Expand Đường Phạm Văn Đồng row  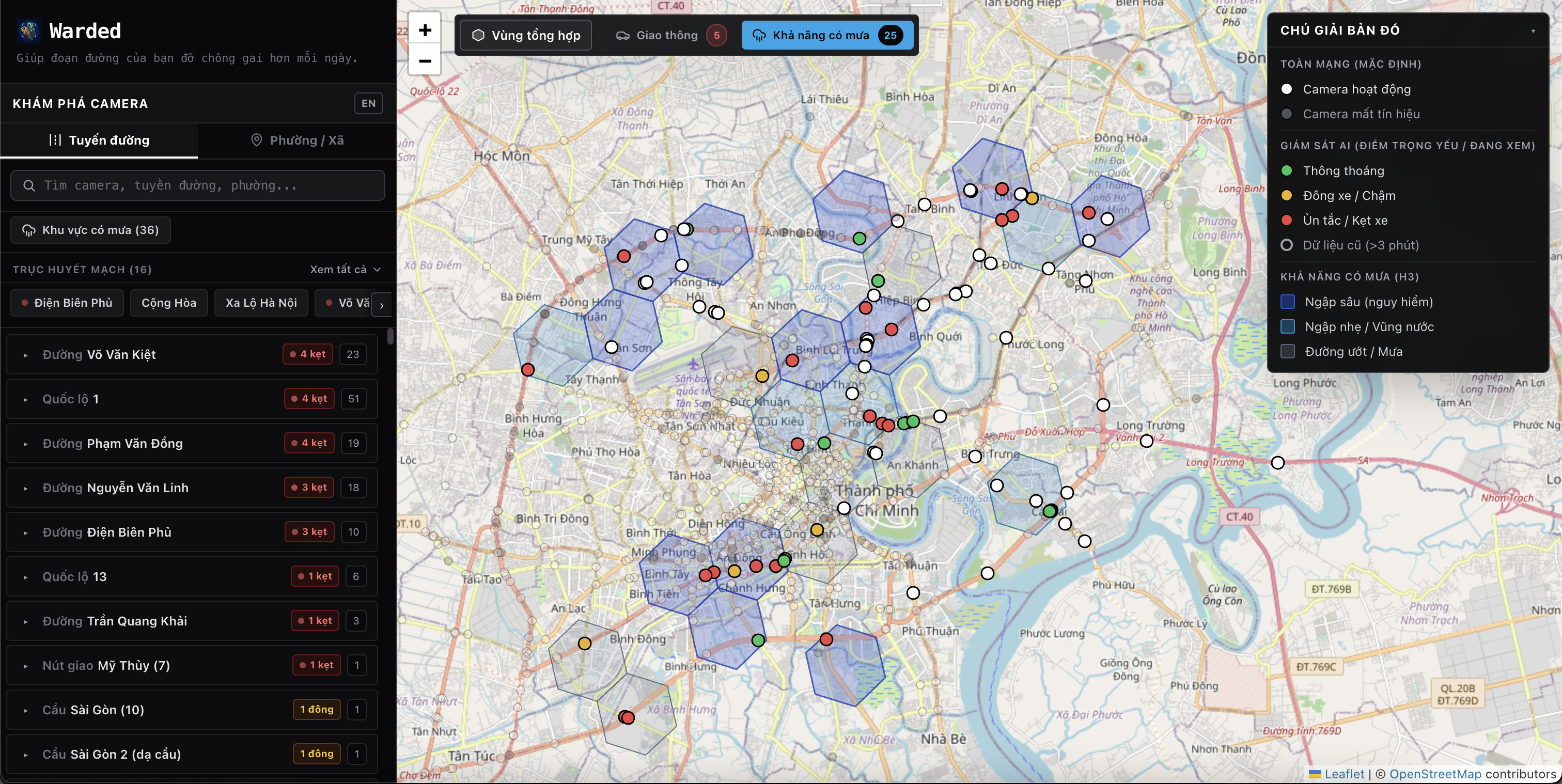click(192, 443)
